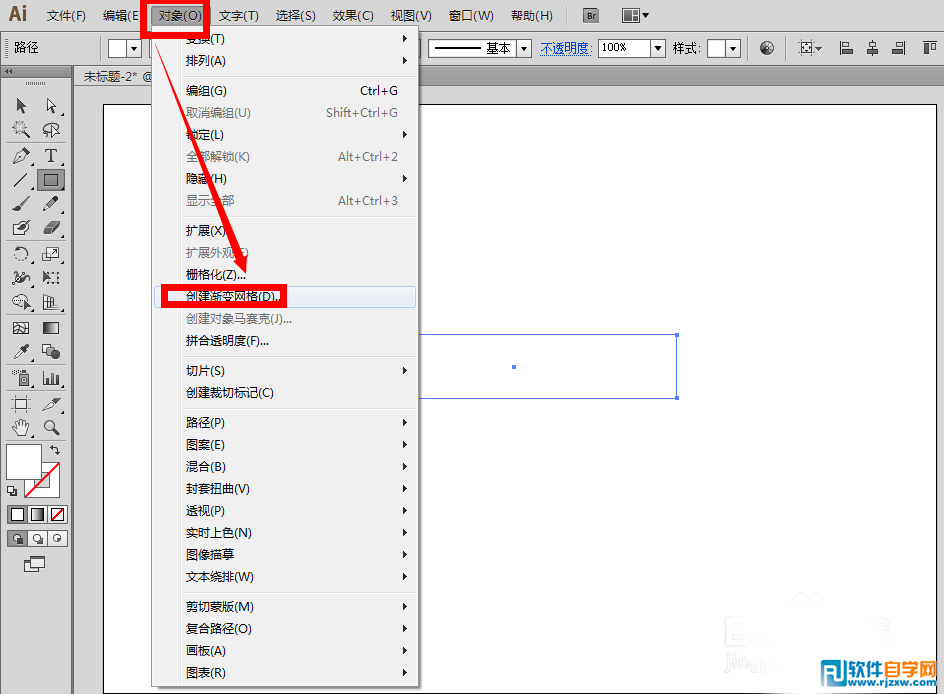The image size is (944, 694).
Task: Enable Draw Behind mode
Action: pyautogui.click(x=37, y=539)
